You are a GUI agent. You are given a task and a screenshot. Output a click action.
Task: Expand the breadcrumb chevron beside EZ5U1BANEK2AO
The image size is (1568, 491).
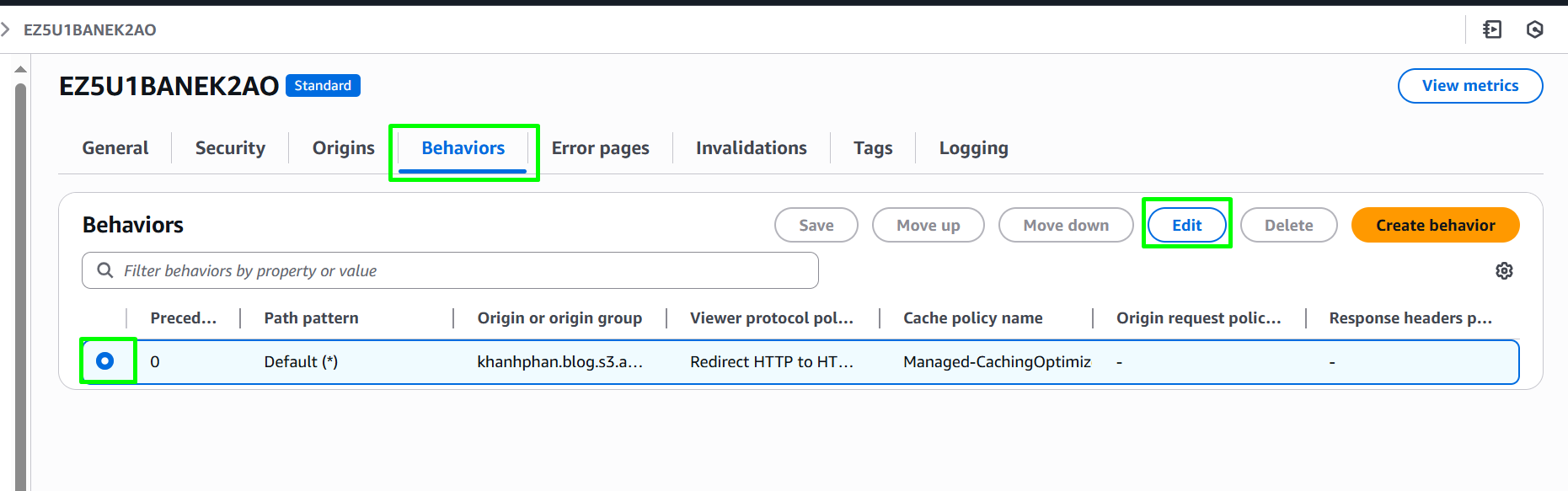click(6, 29)
